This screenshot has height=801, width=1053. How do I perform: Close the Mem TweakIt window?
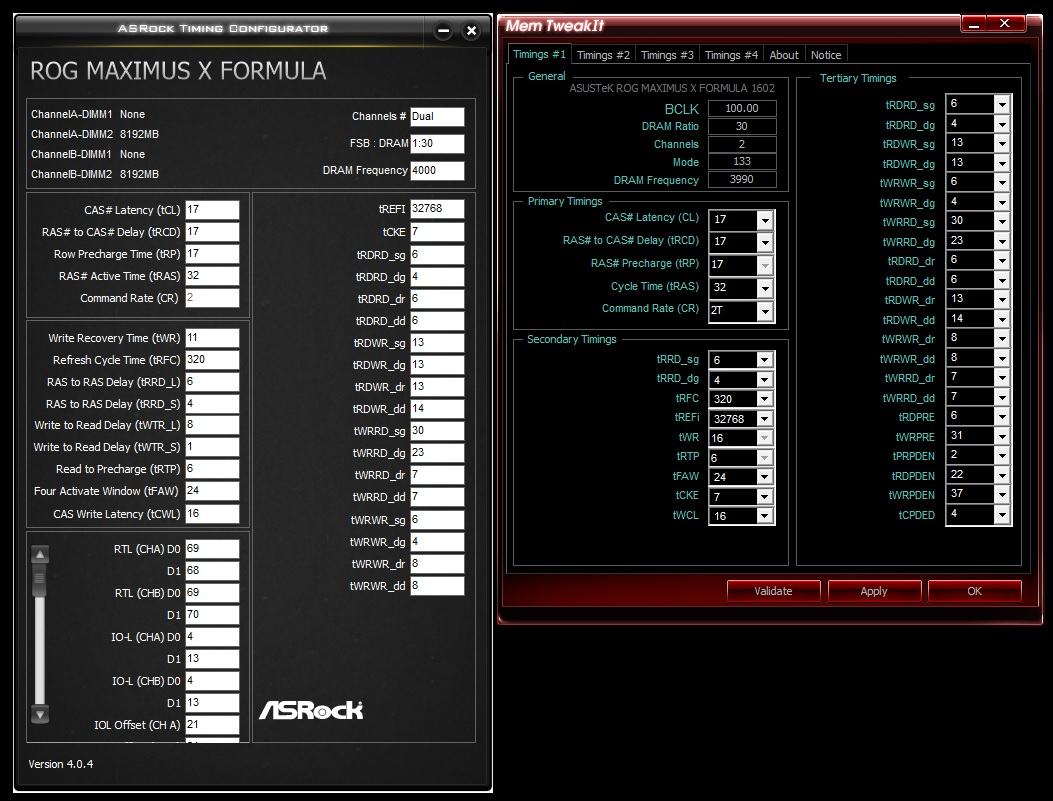click(1005, 23)
